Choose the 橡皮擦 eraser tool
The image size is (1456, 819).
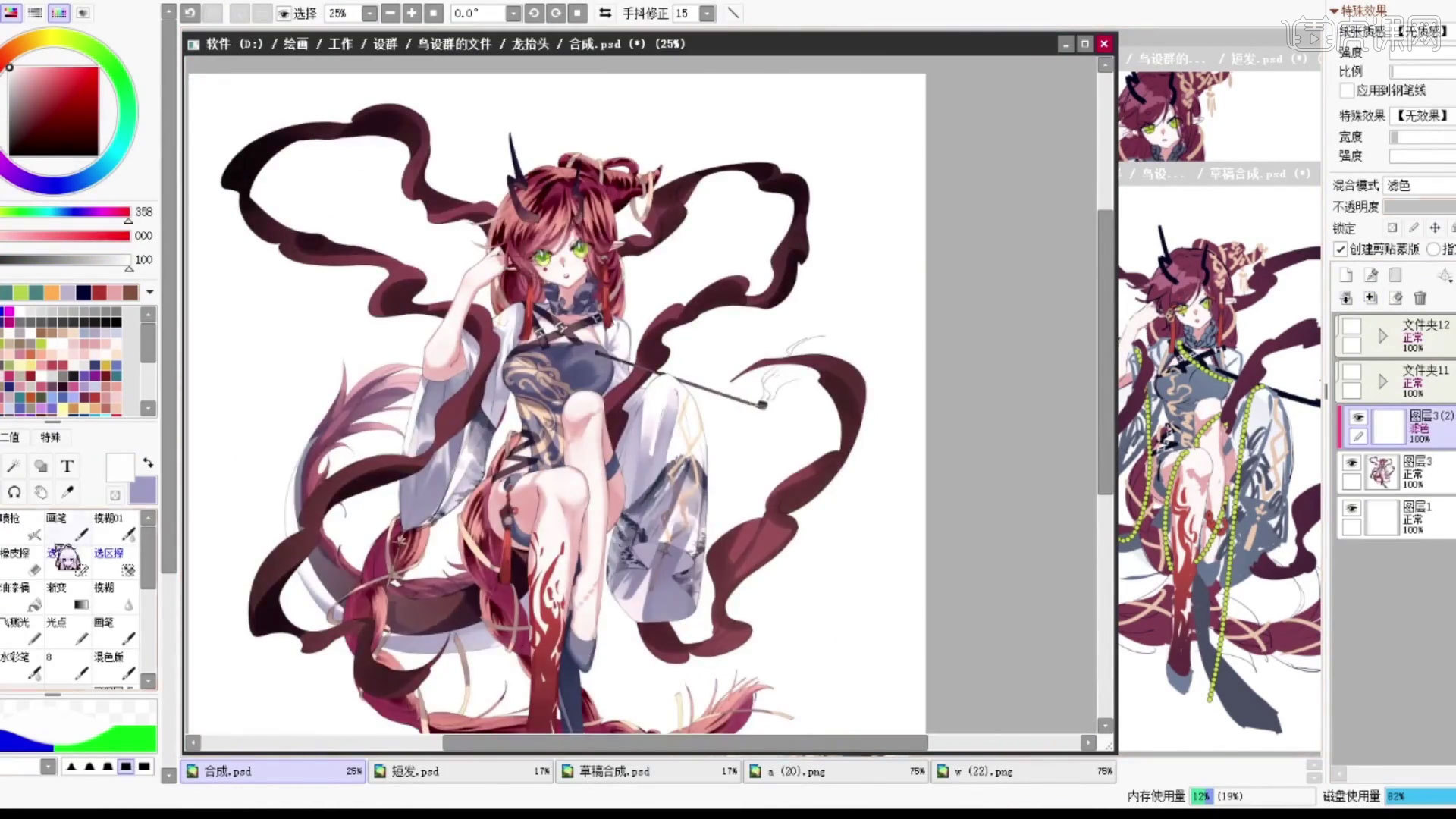pyautogui.click(x=21, y=562)
